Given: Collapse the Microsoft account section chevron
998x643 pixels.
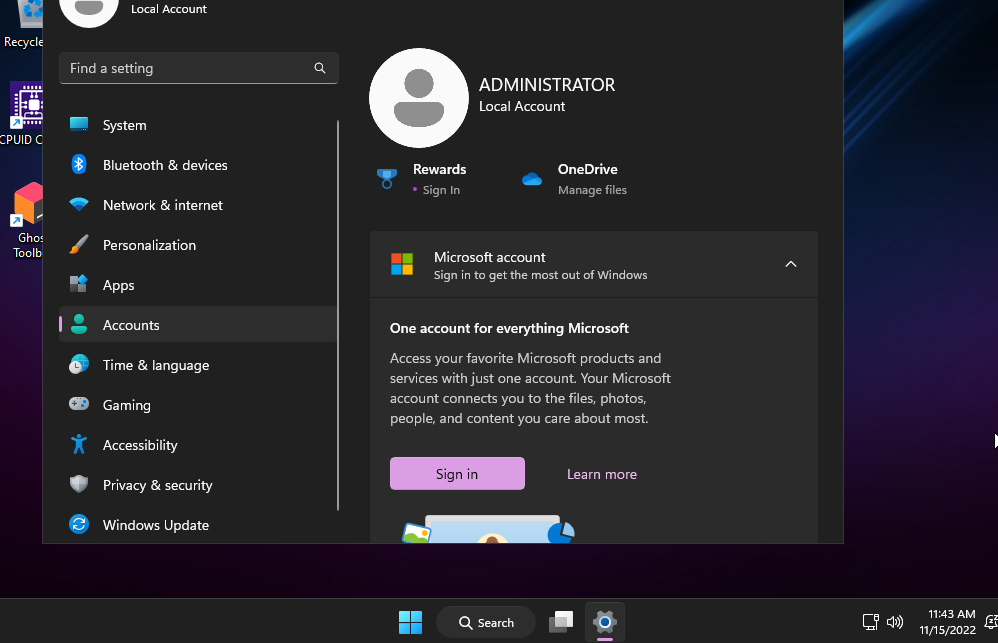Looking at the screenshot, I should click(x=790, y=264).
